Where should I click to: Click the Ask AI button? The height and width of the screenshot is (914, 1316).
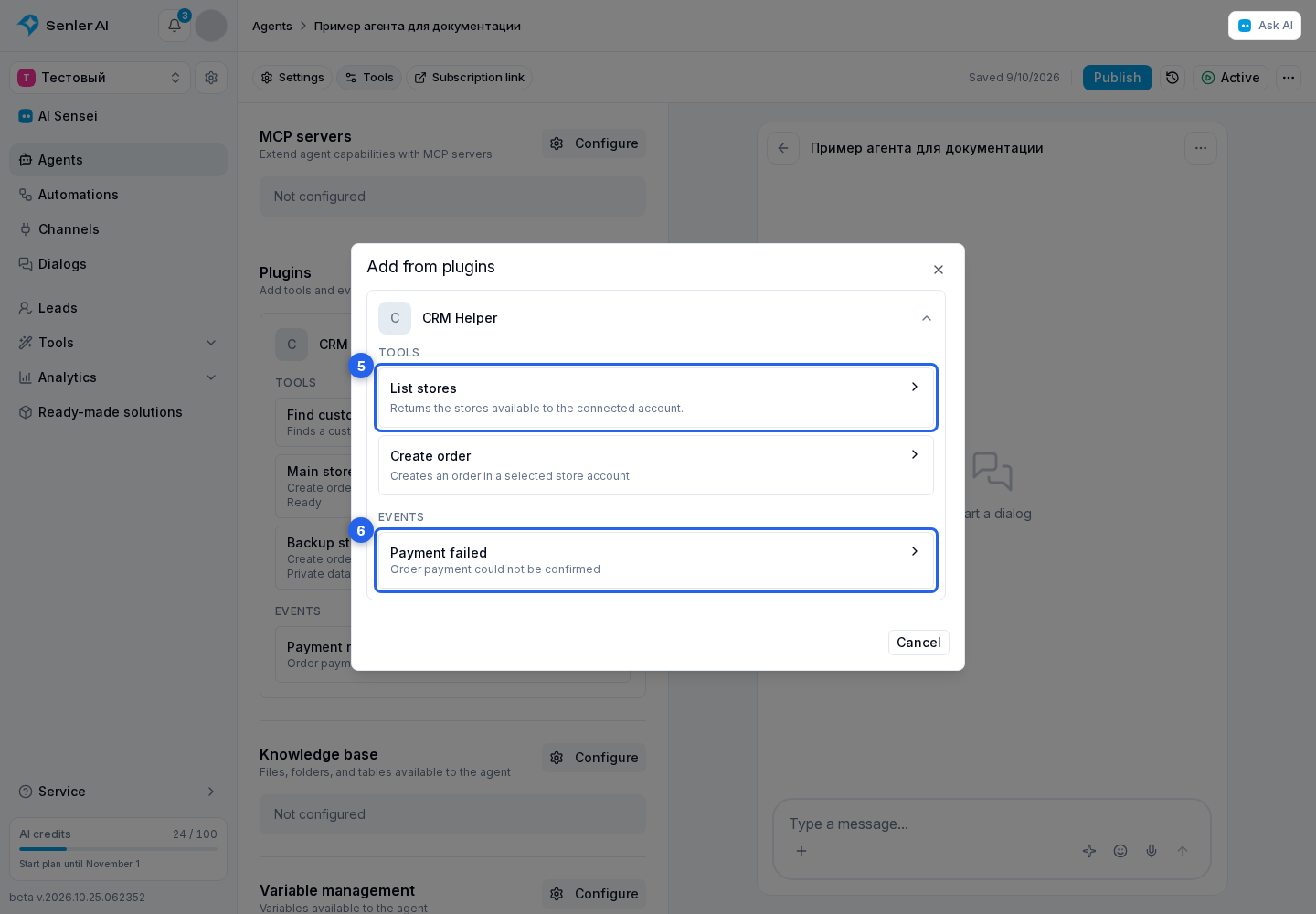(x=1265, y=26)
